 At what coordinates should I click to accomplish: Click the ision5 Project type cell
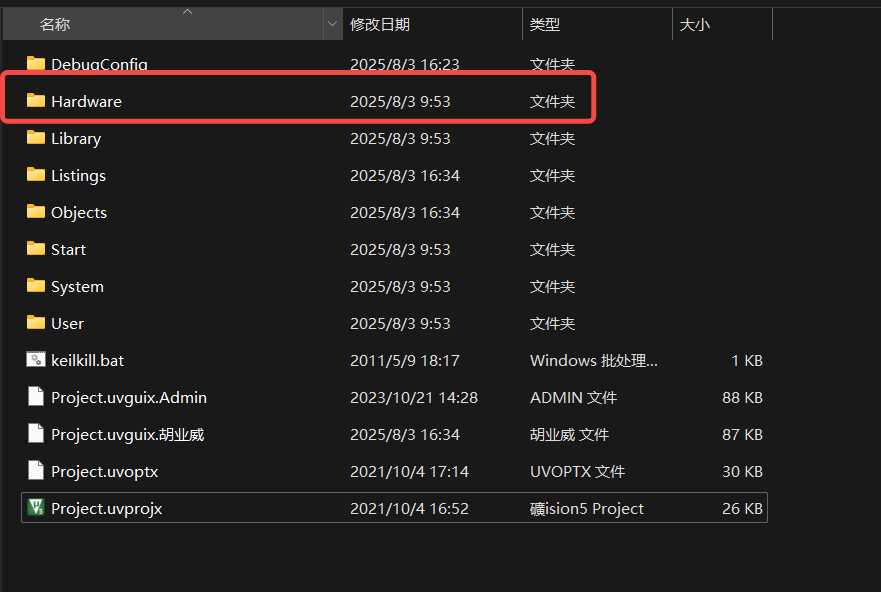click(x=587, y=509)
